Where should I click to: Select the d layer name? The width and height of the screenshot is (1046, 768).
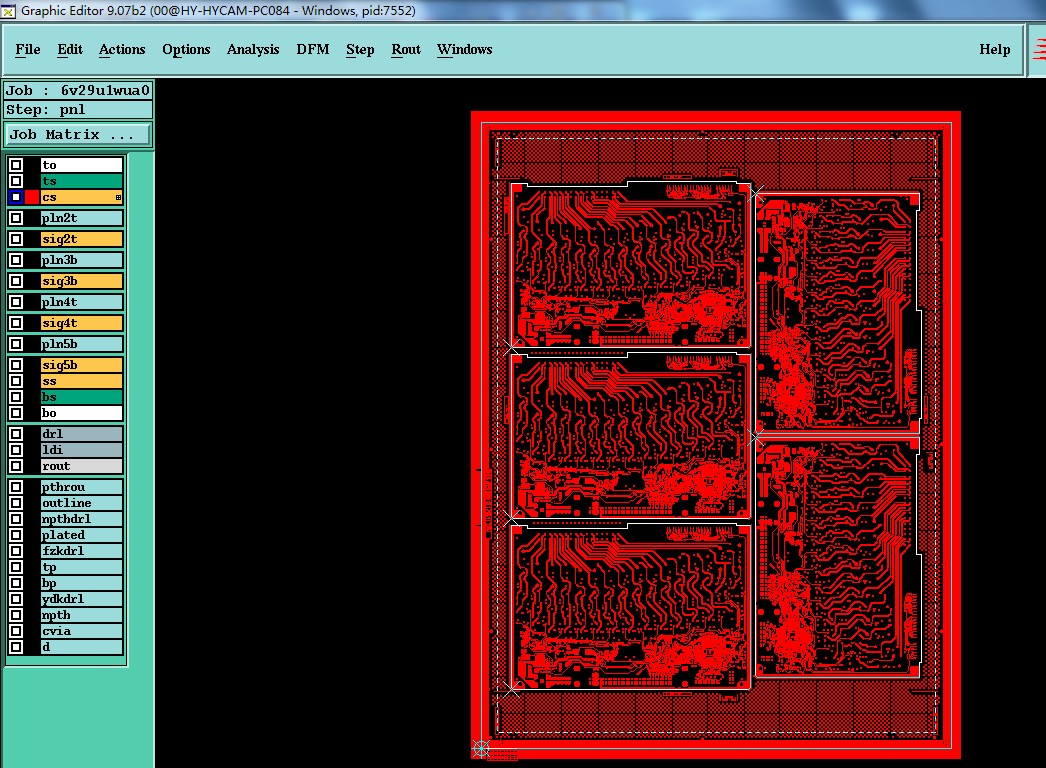click(81, 647)
